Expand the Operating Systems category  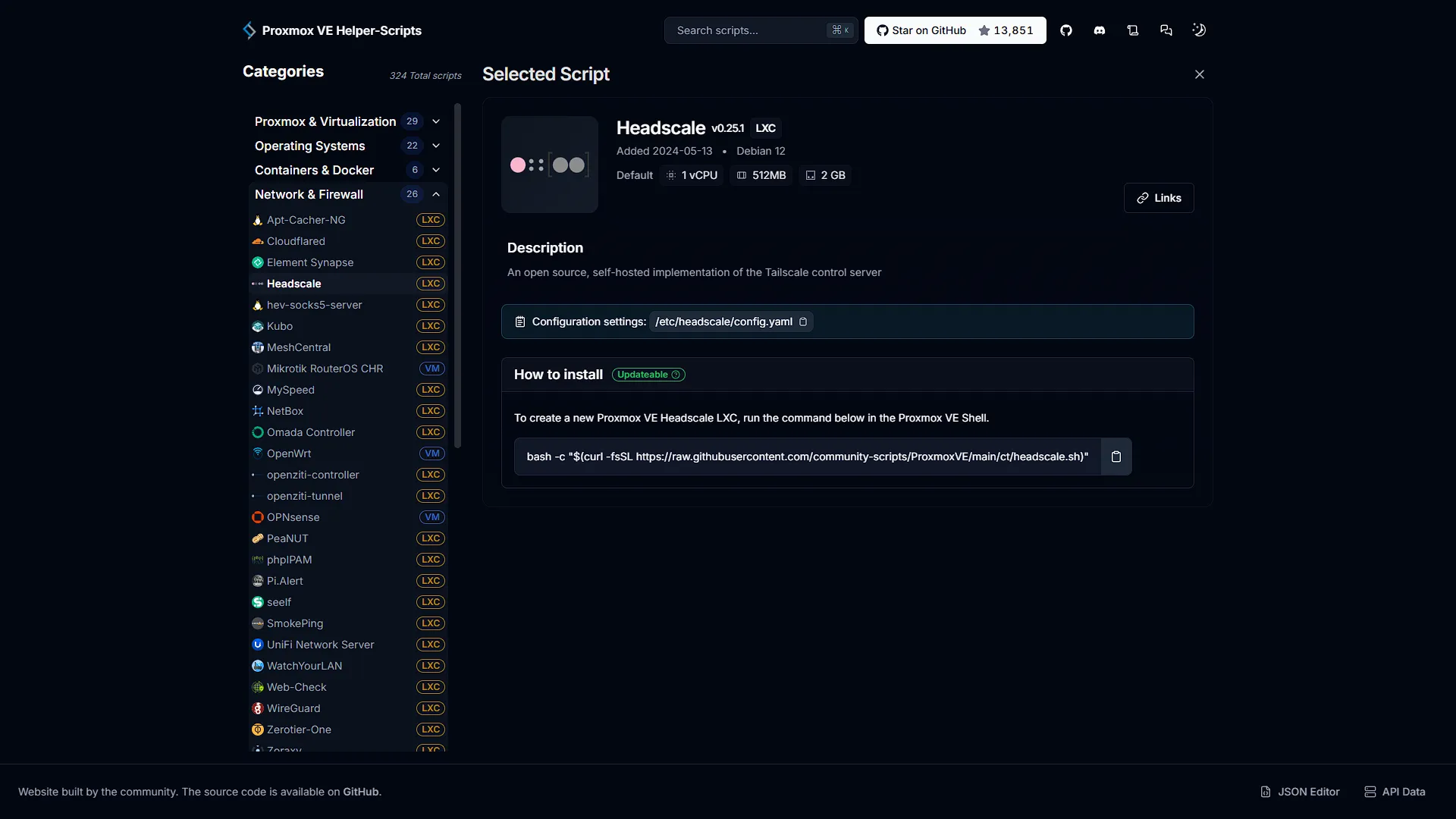click(x=349, y=146)
